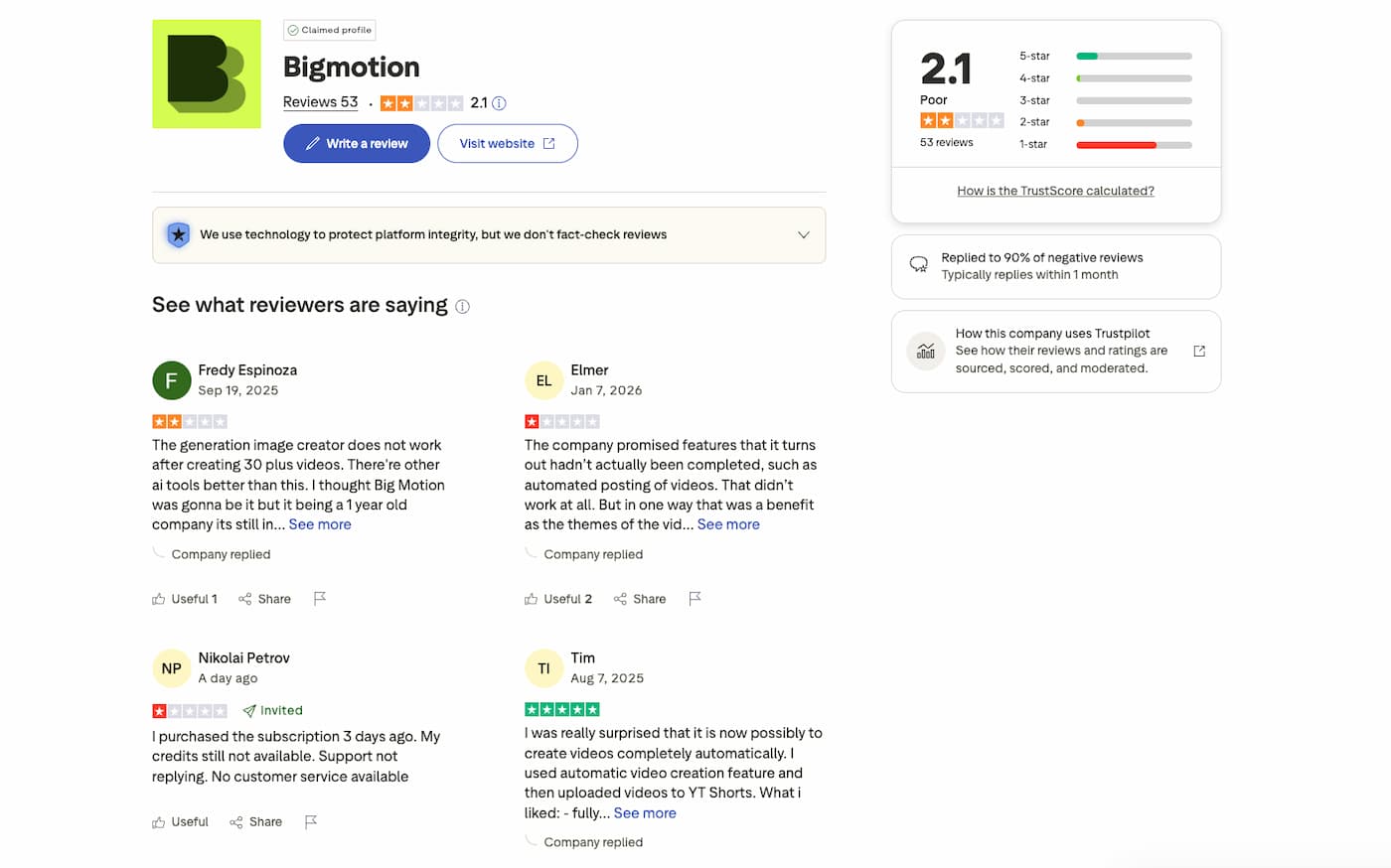Screen dimensions: 1391x868
Task: Open the TrustScore info icon beside 2.1
Action: 499,103
